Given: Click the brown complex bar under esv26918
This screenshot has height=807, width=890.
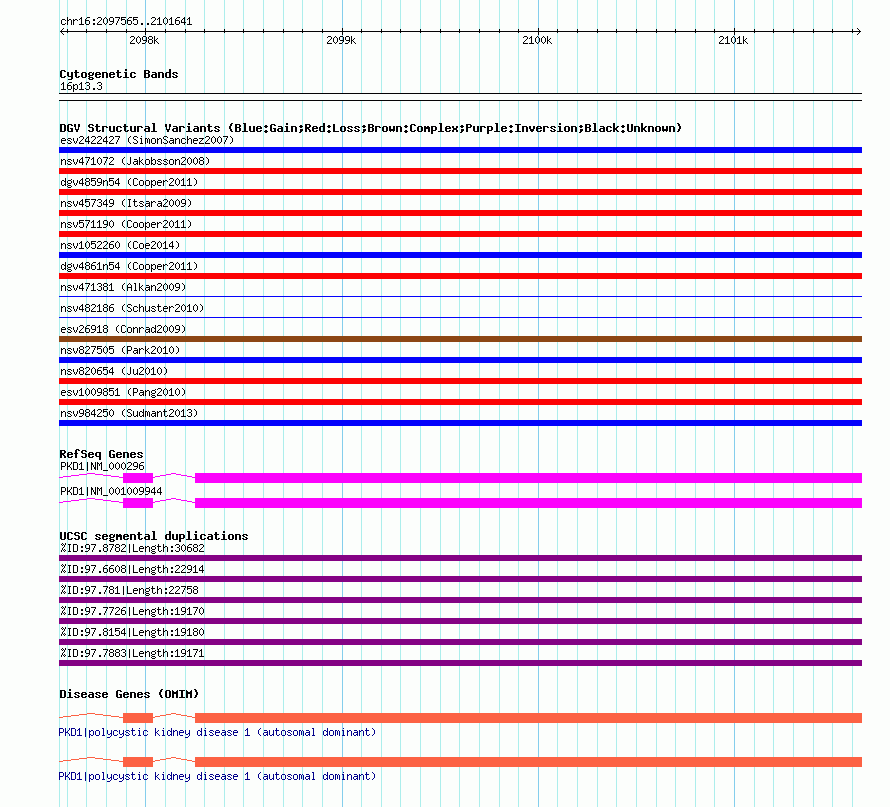Looking at the screenshot, I should 460,339.
